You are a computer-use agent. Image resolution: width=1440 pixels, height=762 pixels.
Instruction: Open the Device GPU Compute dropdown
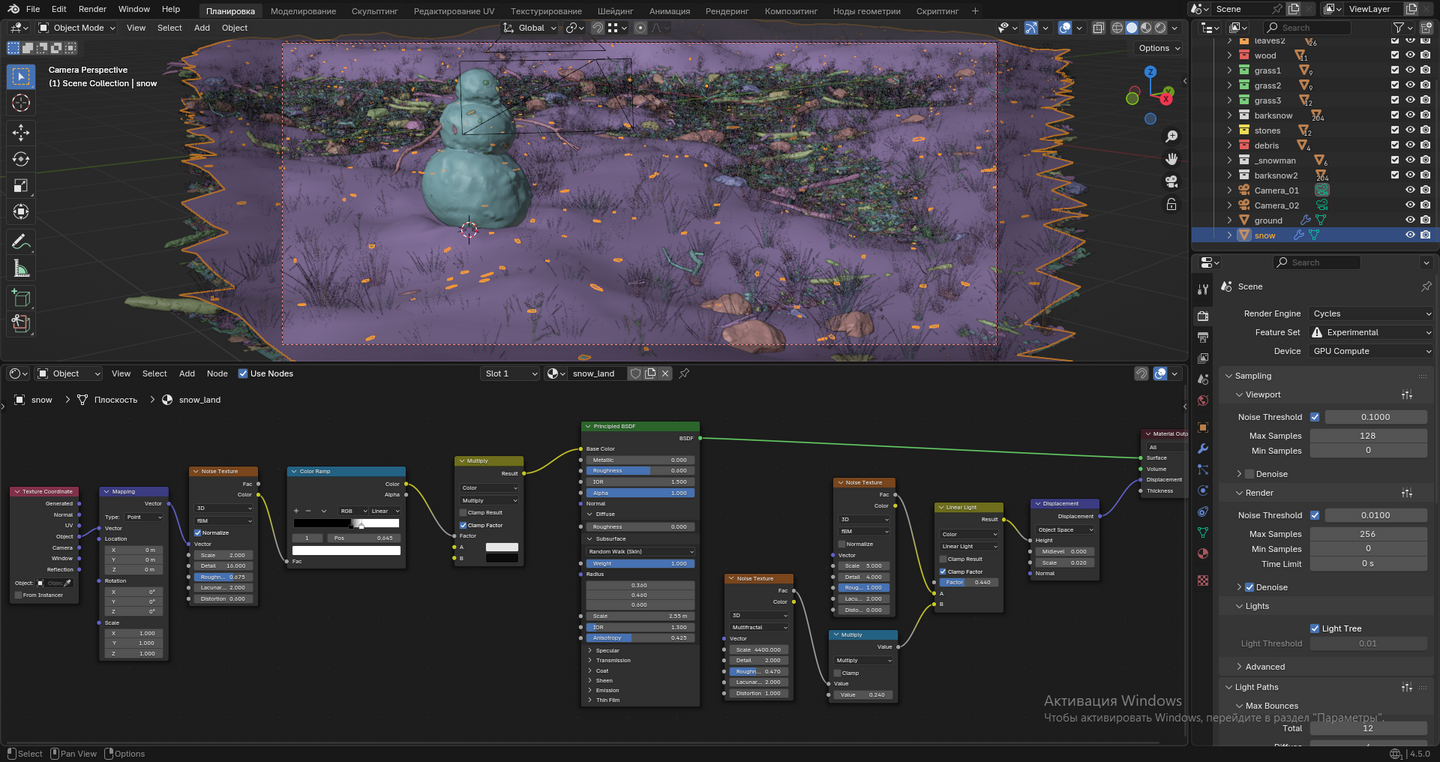pos(1371,351)
